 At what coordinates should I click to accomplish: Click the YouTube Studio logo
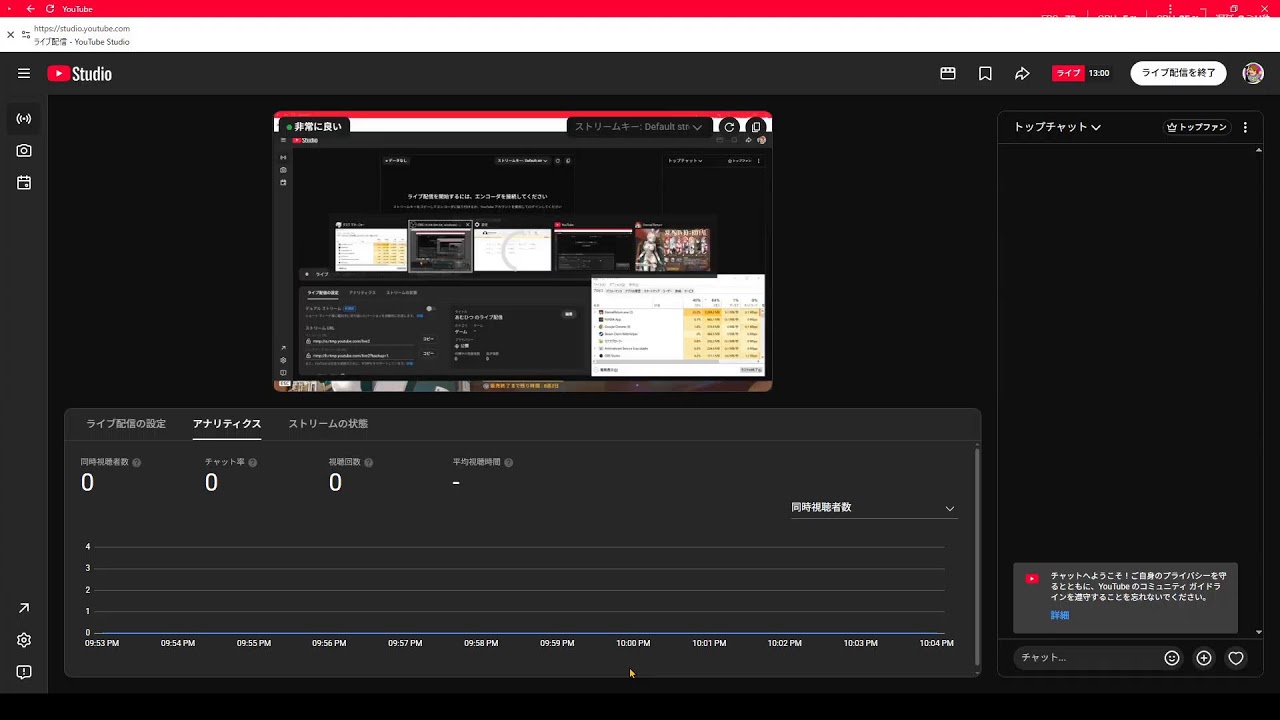79,73
